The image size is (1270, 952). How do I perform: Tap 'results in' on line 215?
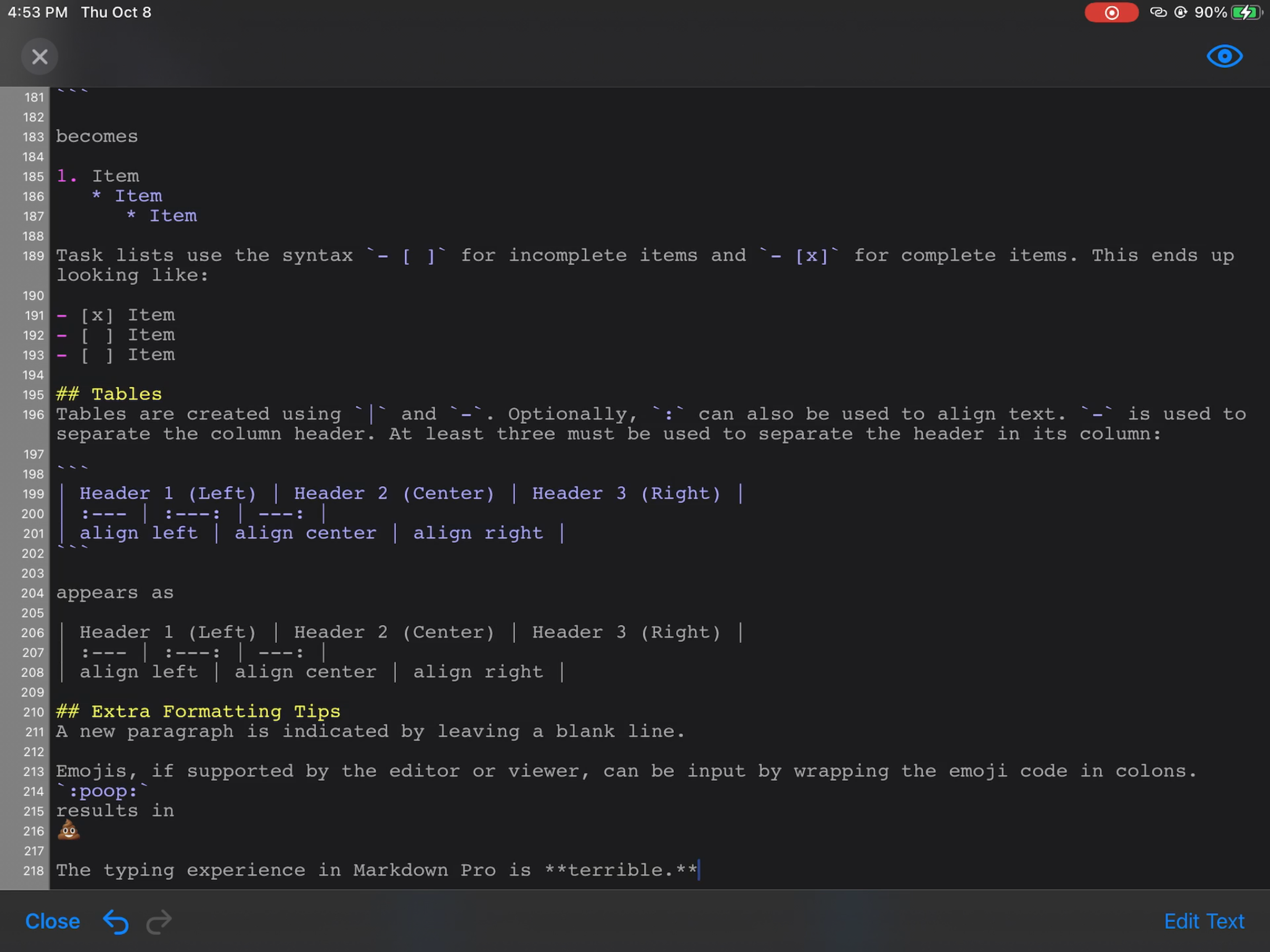115,811
